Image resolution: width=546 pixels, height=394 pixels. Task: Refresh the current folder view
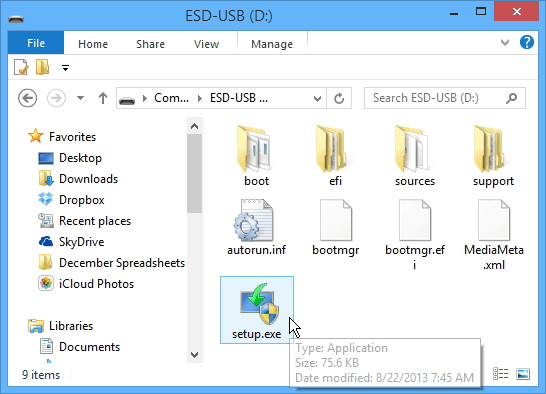[339, 99]
